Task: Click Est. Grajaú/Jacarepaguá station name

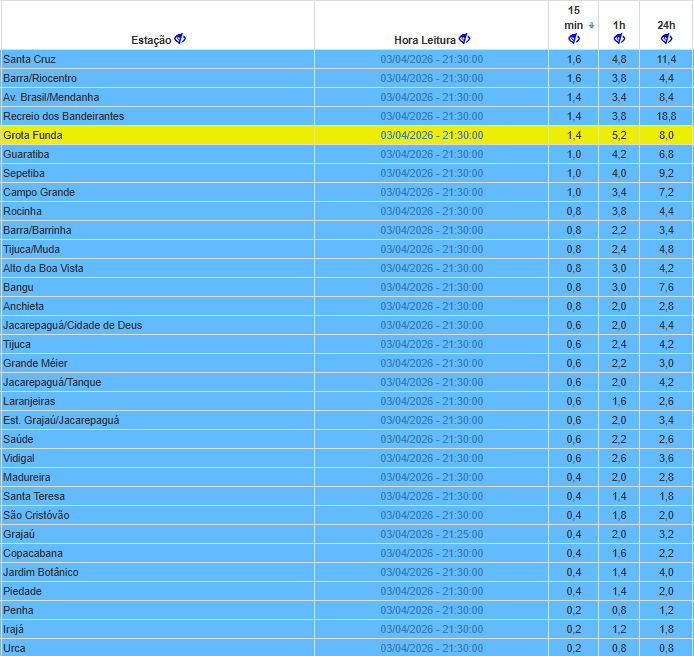Action: (61, 421)
